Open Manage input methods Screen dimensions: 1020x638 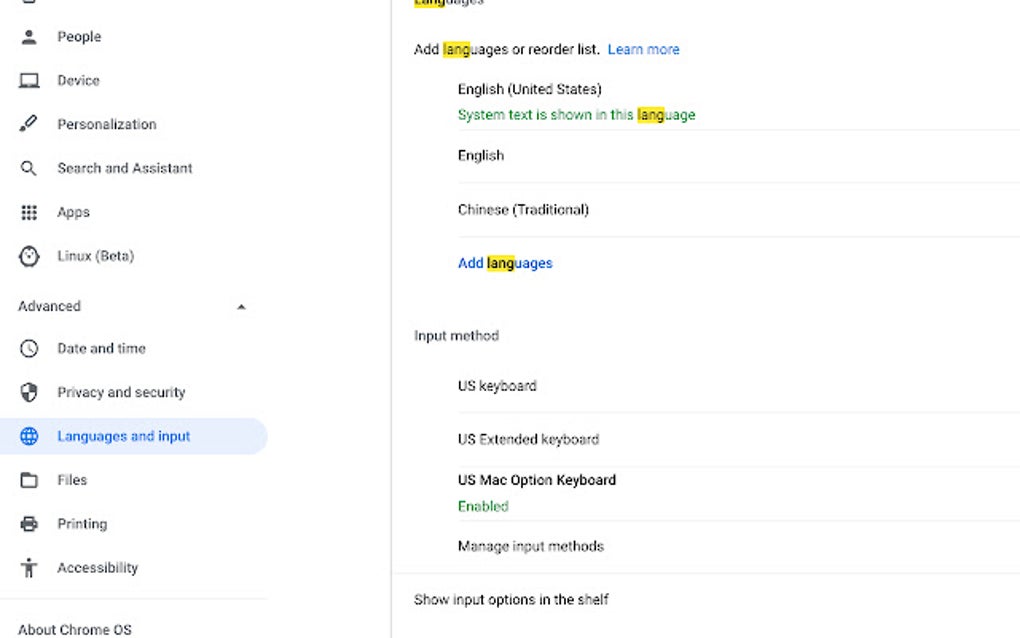(531, 546)
